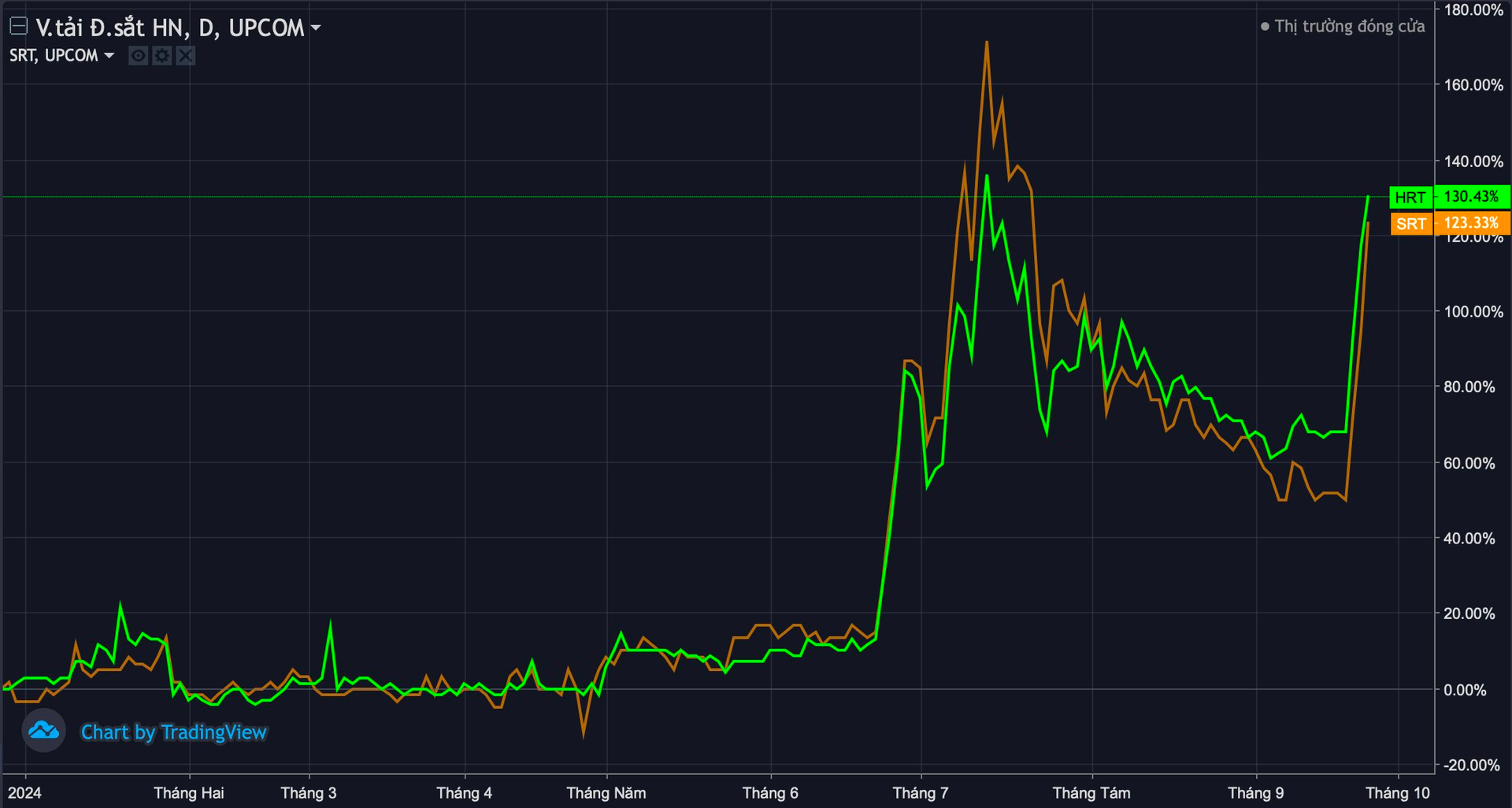Click the 140.00% price axis label
The image size is (1512, 808).
coord(1473,161)
